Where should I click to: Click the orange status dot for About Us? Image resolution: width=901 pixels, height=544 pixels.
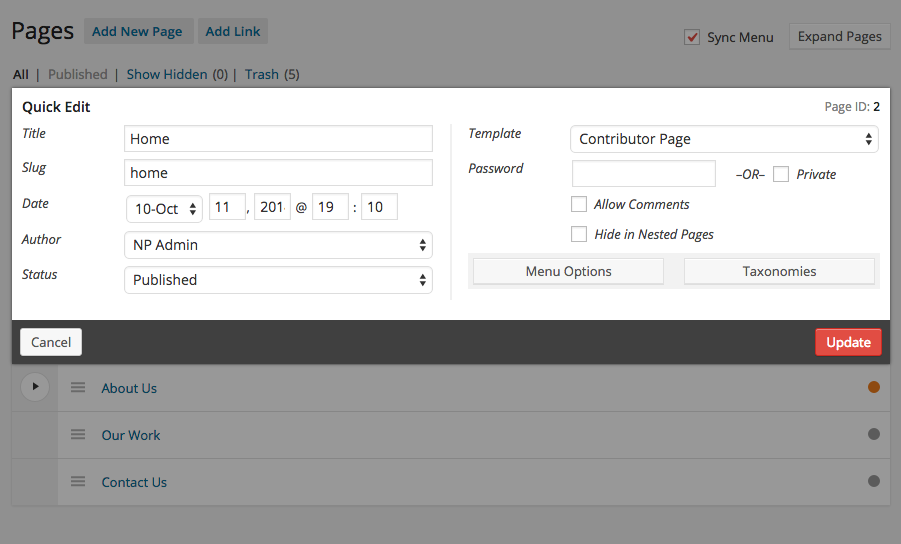[x=873, y=387]
